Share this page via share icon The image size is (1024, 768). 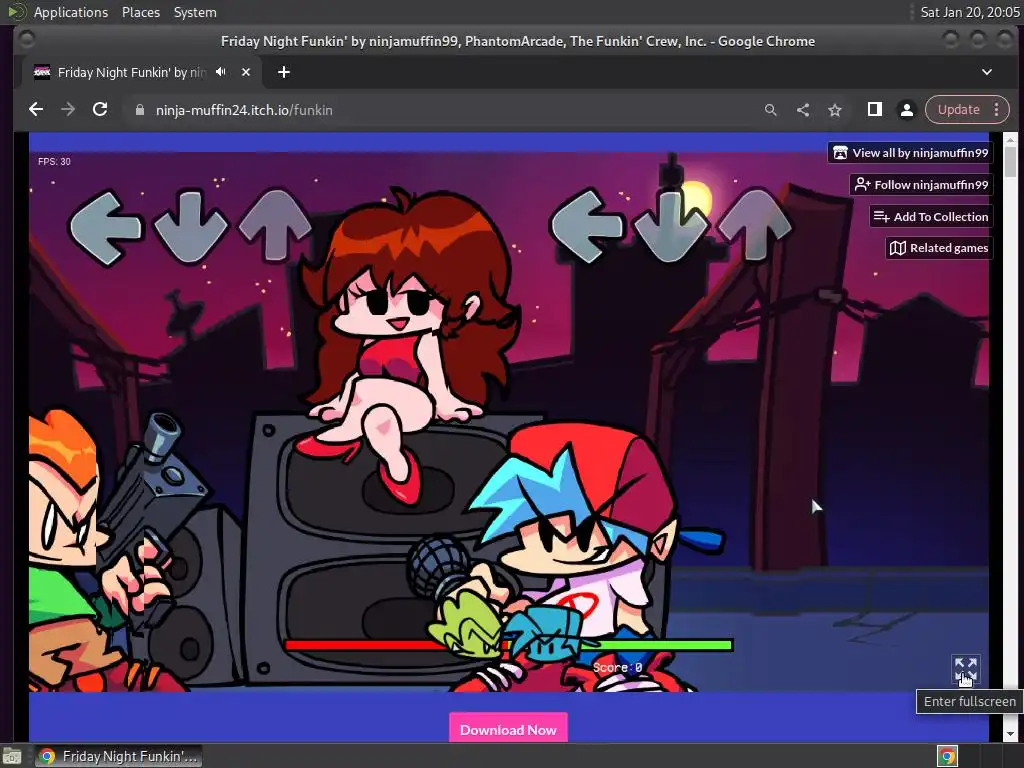click(803, 110)
